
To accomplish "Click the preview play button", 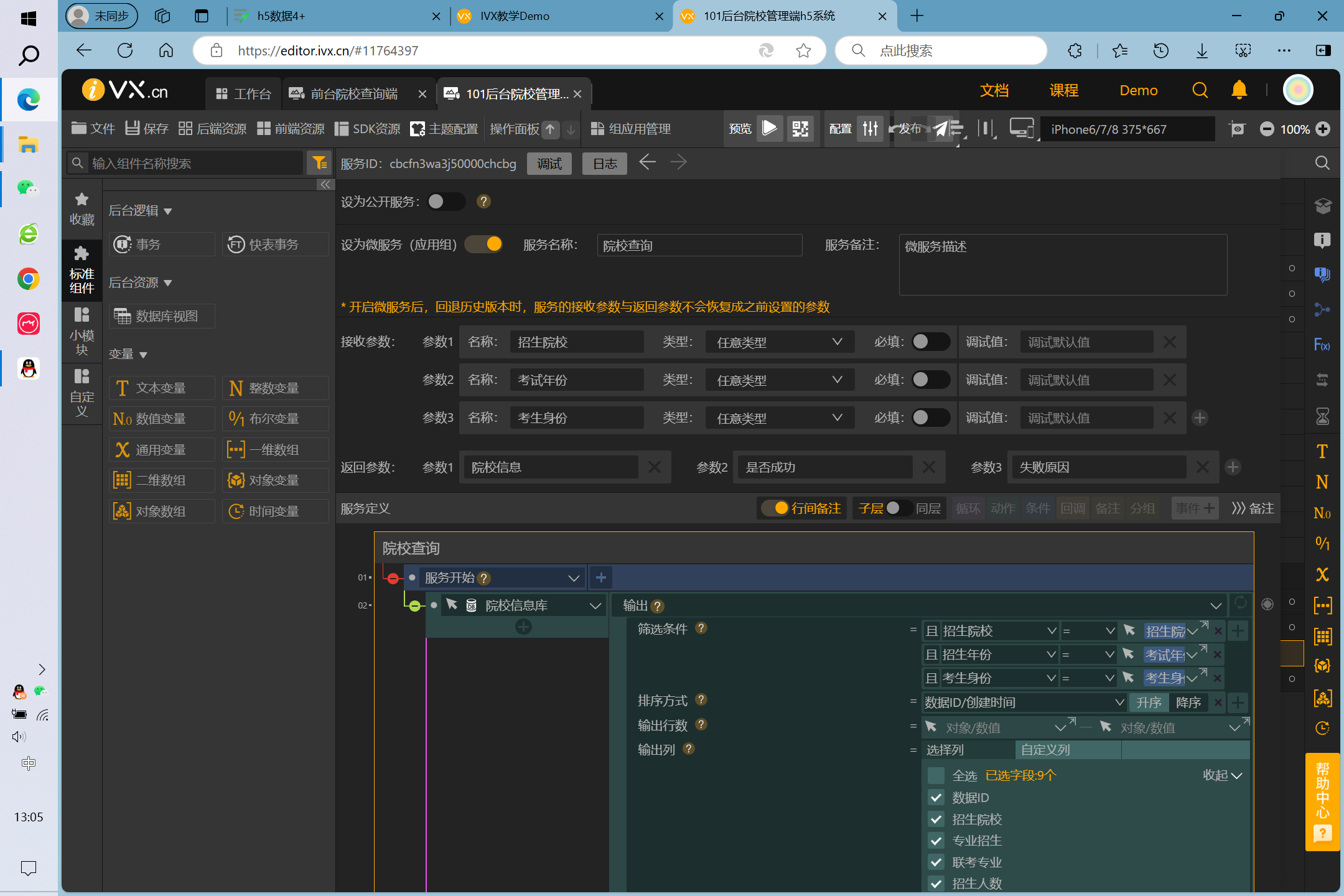I will 770,129.
